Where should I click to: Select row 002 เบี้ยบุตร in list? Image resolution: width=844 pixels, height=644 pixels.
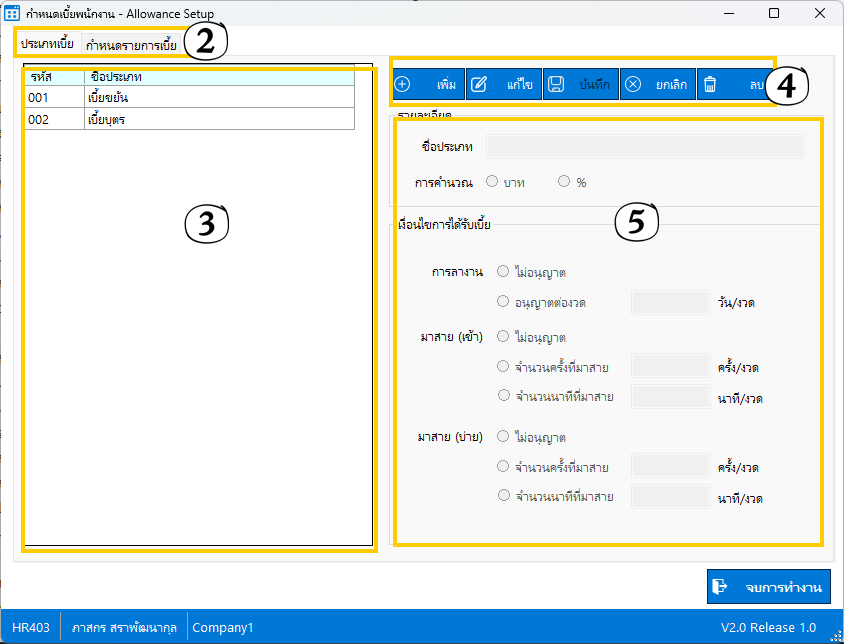tap(189, 119)
